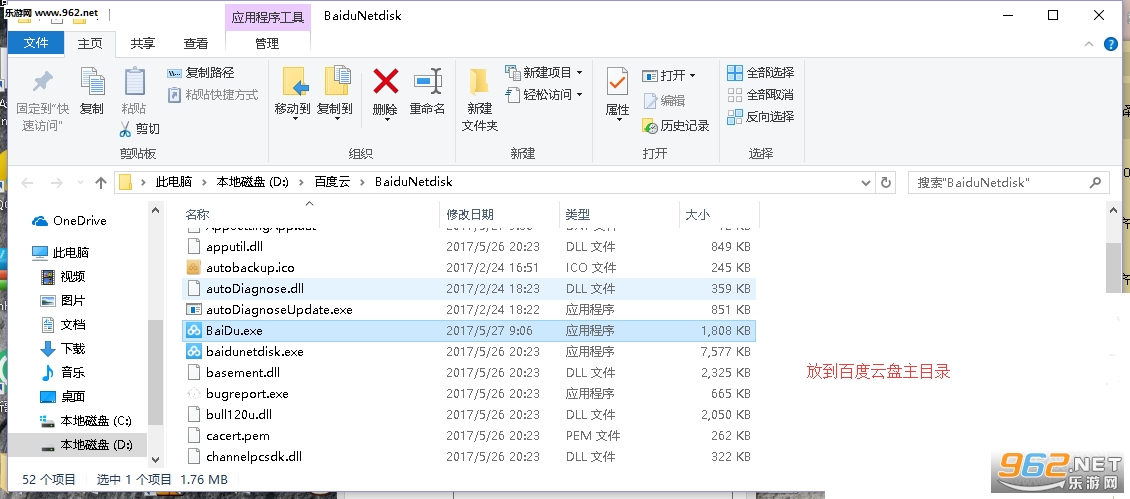Collapse the ribbon with the chevron

pyautogui.click(x=1089, y=44)
